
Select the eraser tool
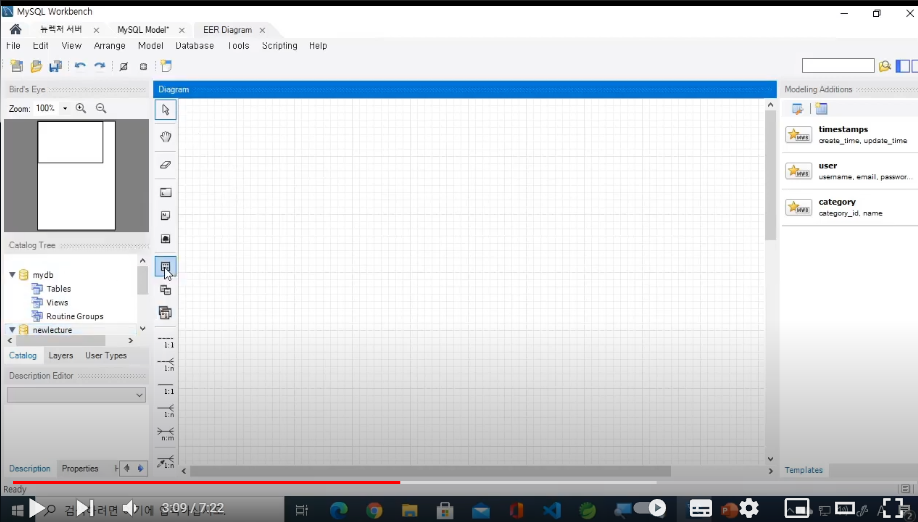coord(166,165)
